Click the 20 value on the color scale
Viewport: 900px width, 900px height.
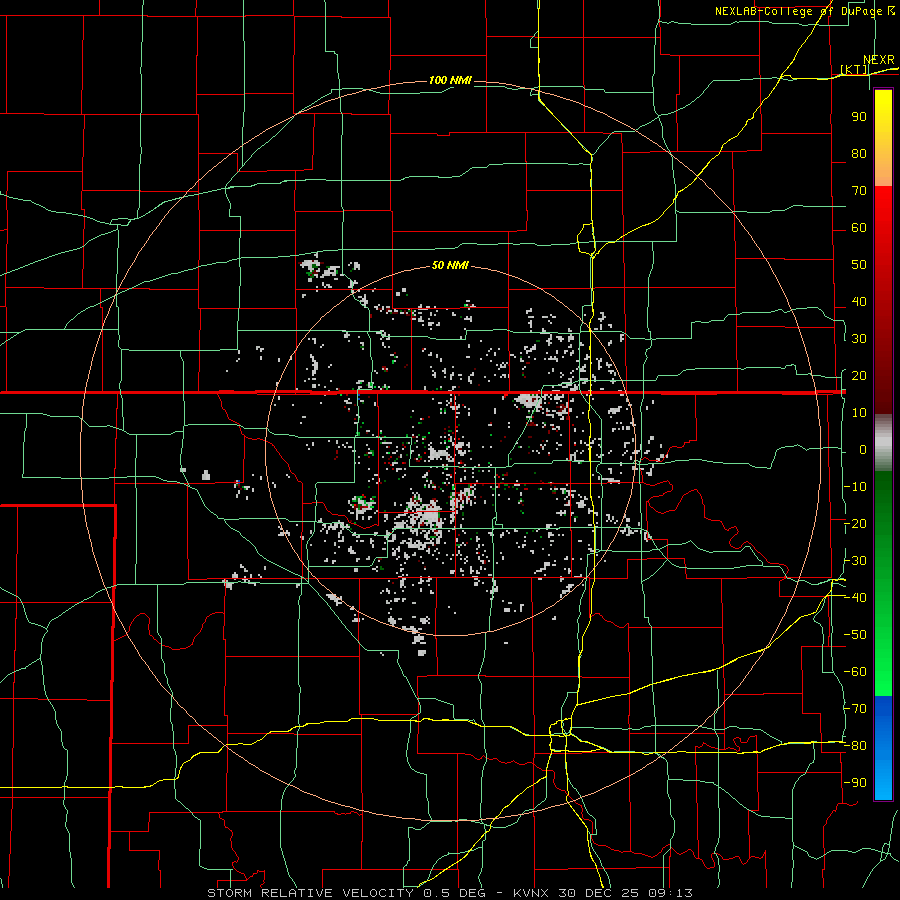click(859, 375)
